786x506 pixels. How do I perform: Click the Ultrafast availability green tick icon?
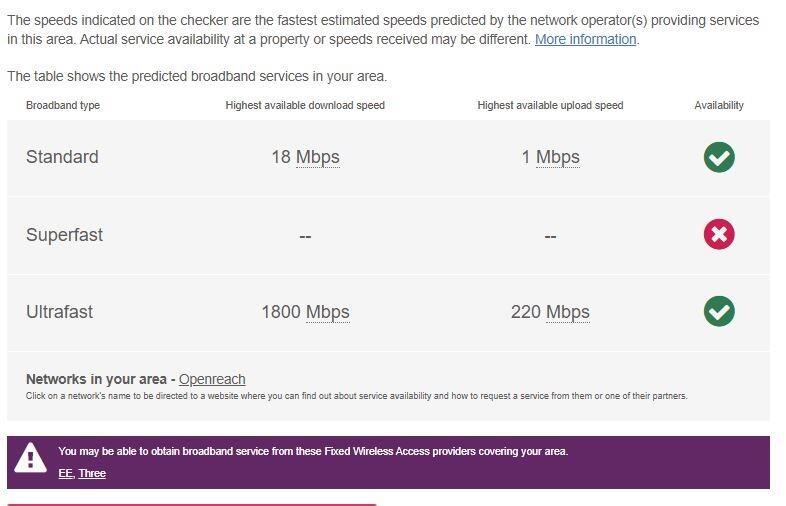point(718,311)
